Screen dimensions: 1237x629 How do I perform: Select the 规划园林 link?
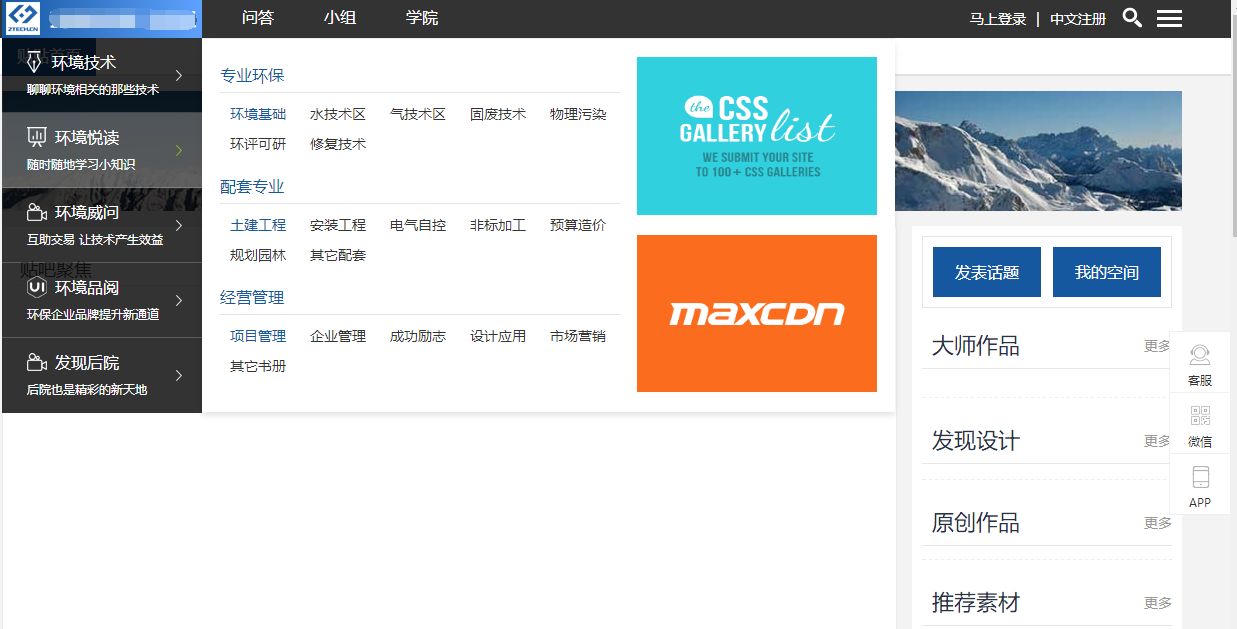258,256
